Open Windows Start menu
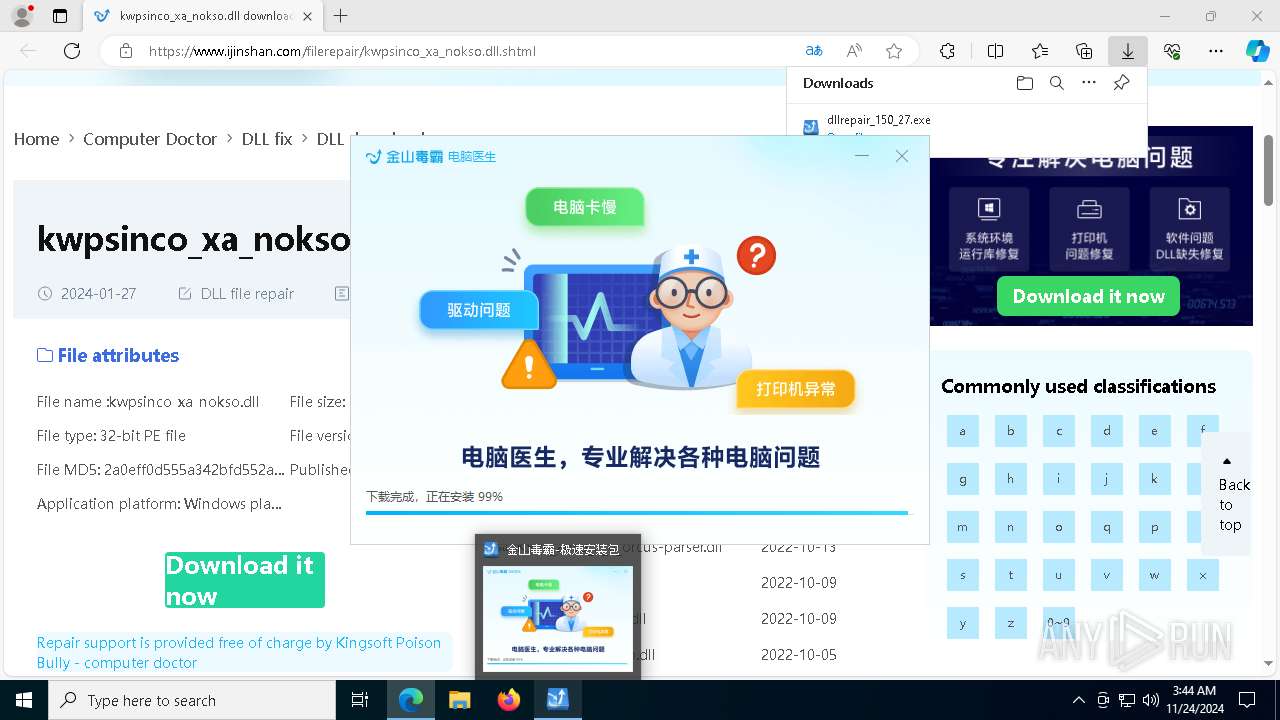 pos(23,700)
